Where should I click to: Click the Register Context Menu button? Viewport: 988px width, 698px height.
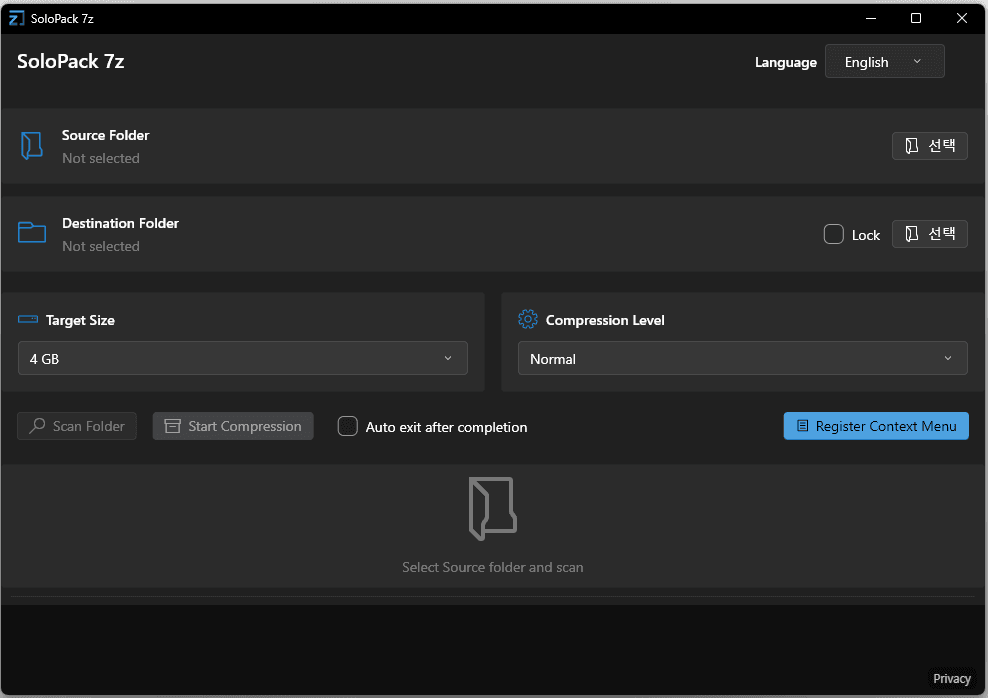click(876, 426)
